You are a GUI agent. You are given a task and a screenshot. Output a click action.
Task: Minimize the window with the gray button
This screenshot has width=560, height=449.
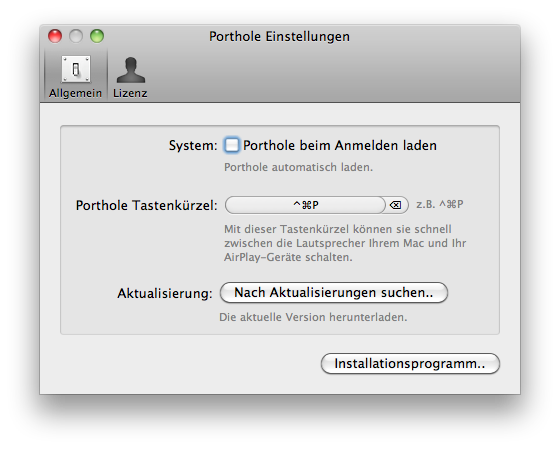point(76,36)
